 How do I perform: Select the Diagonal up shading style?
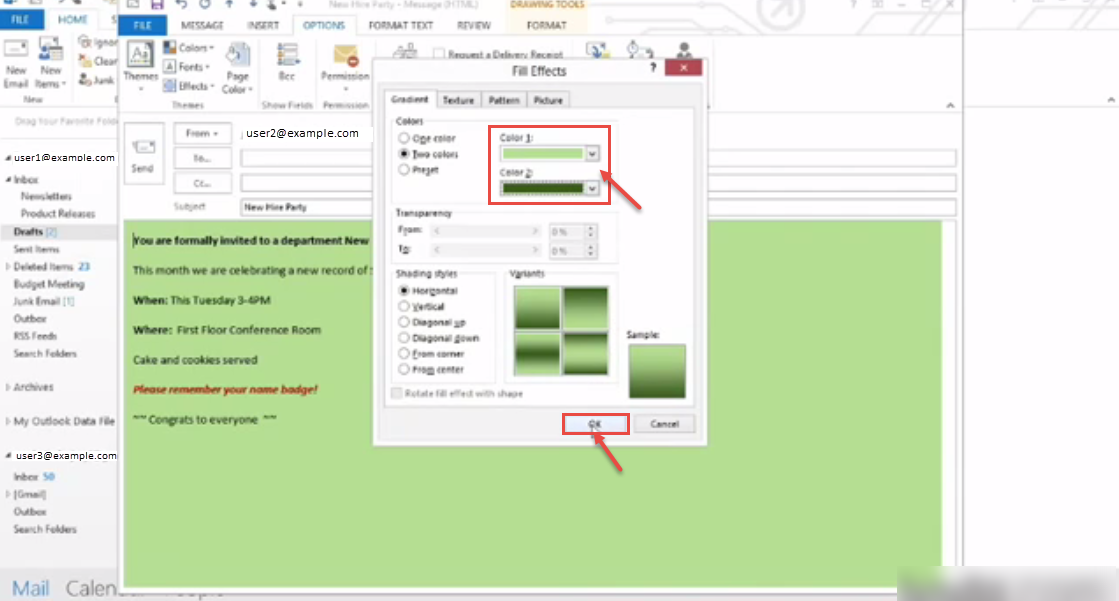click(404, 322)
